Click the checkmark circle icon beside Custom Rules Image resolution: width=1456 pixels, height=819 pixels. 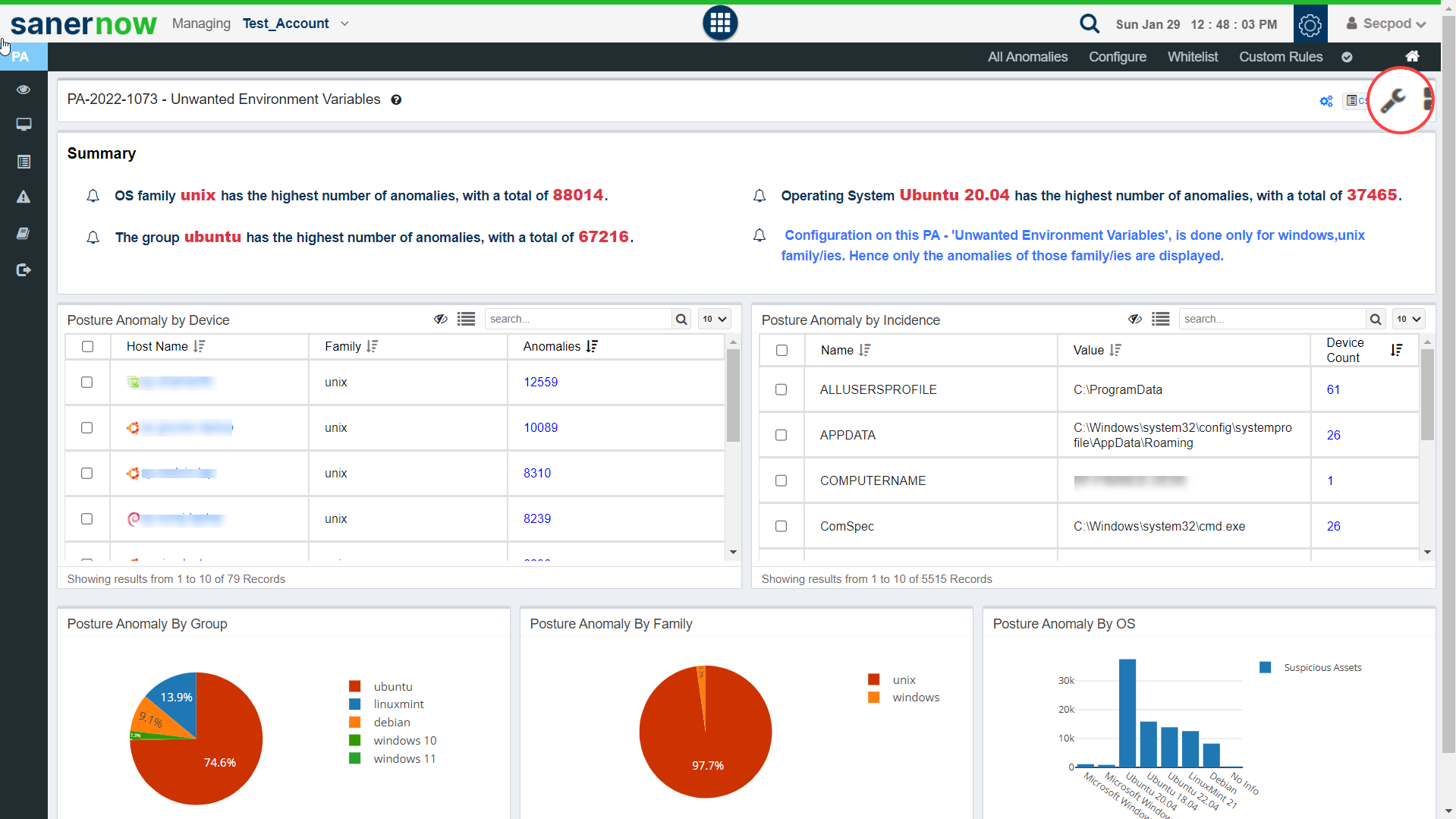click(1347, 57)
